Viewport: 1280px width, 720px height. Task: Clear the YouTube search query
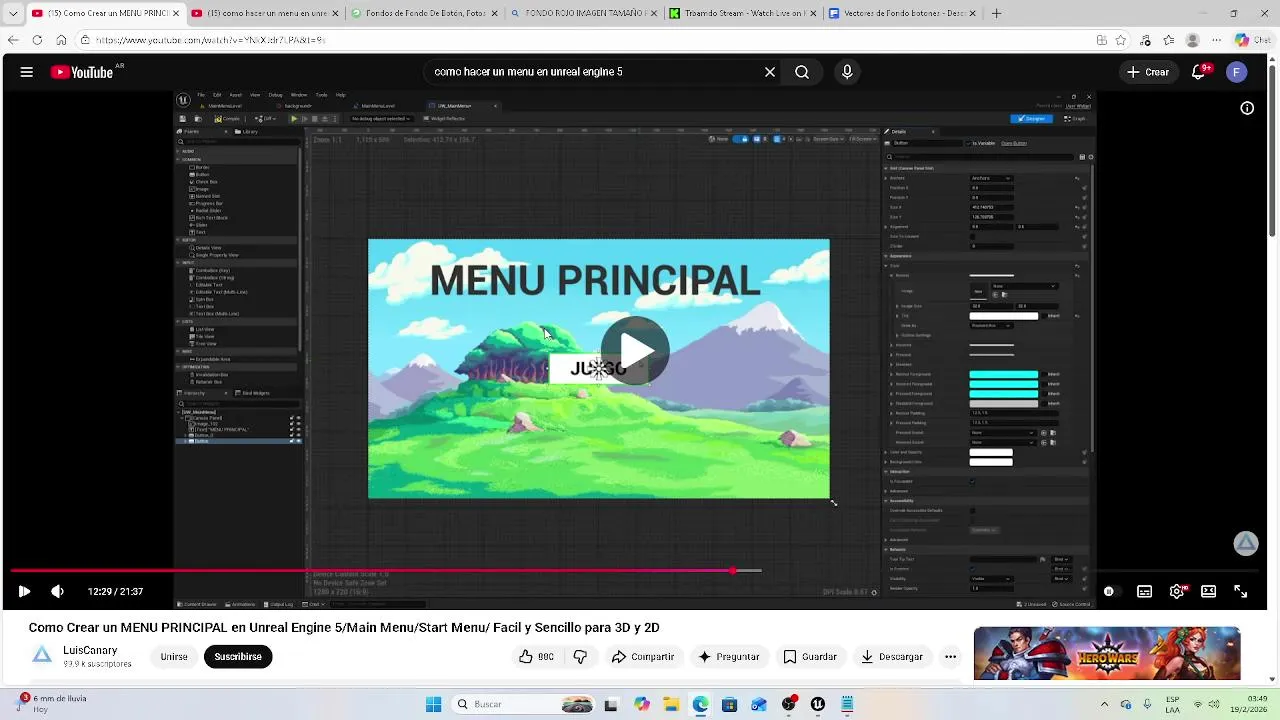click(770, 72)
